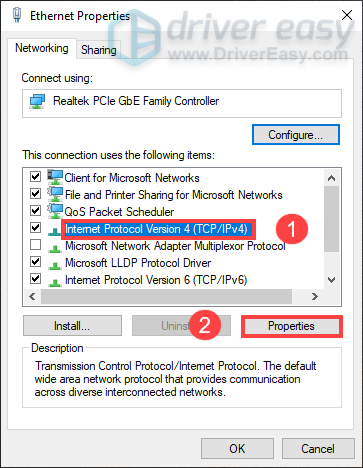Select Microsoft Network Adapter Multiplexor Protocol item

pos(175,246)
